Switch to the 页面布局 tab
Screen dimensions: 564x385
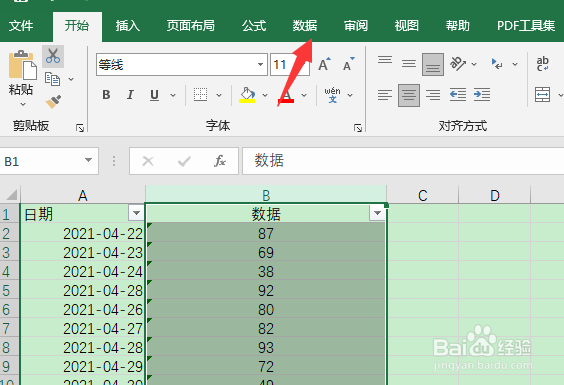pyautogui.click(x=190, y=26)
